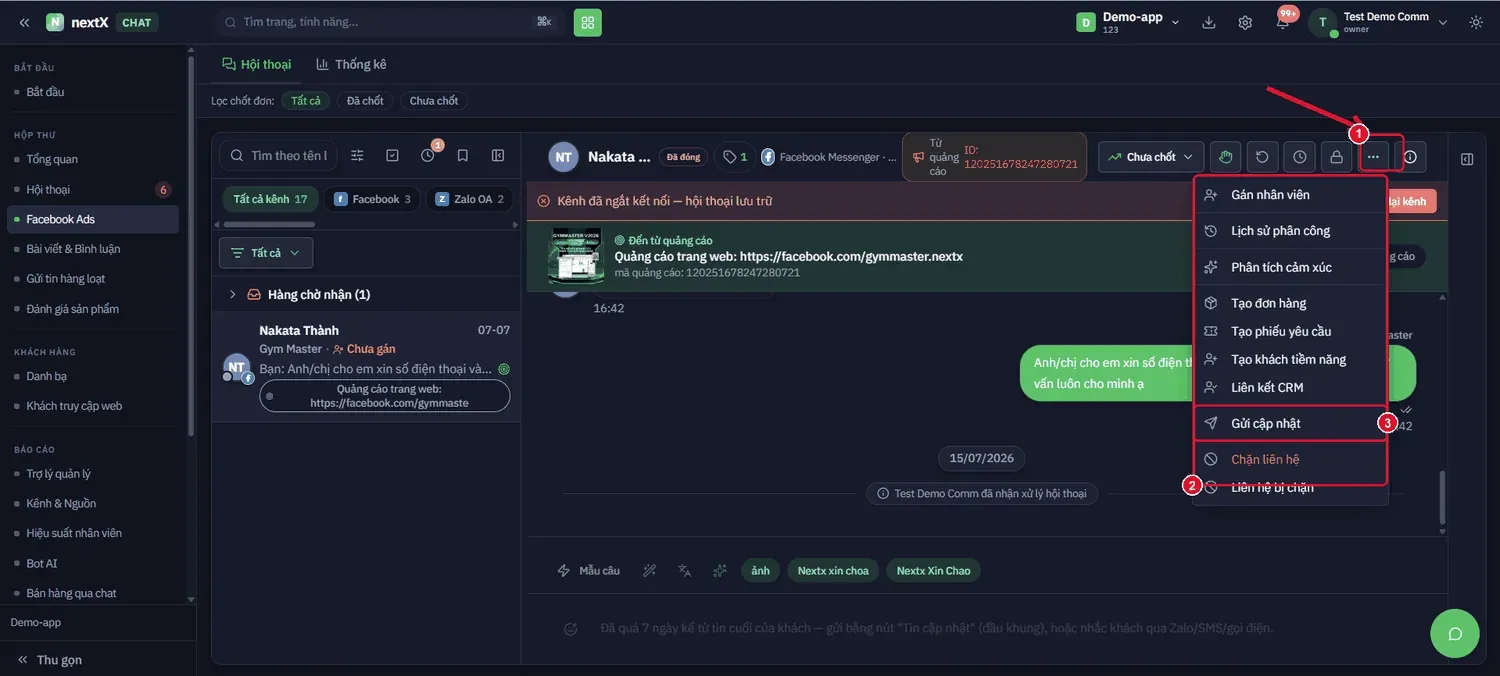Open the Chưa chốt status dropdown

(x=1150, y=157)
